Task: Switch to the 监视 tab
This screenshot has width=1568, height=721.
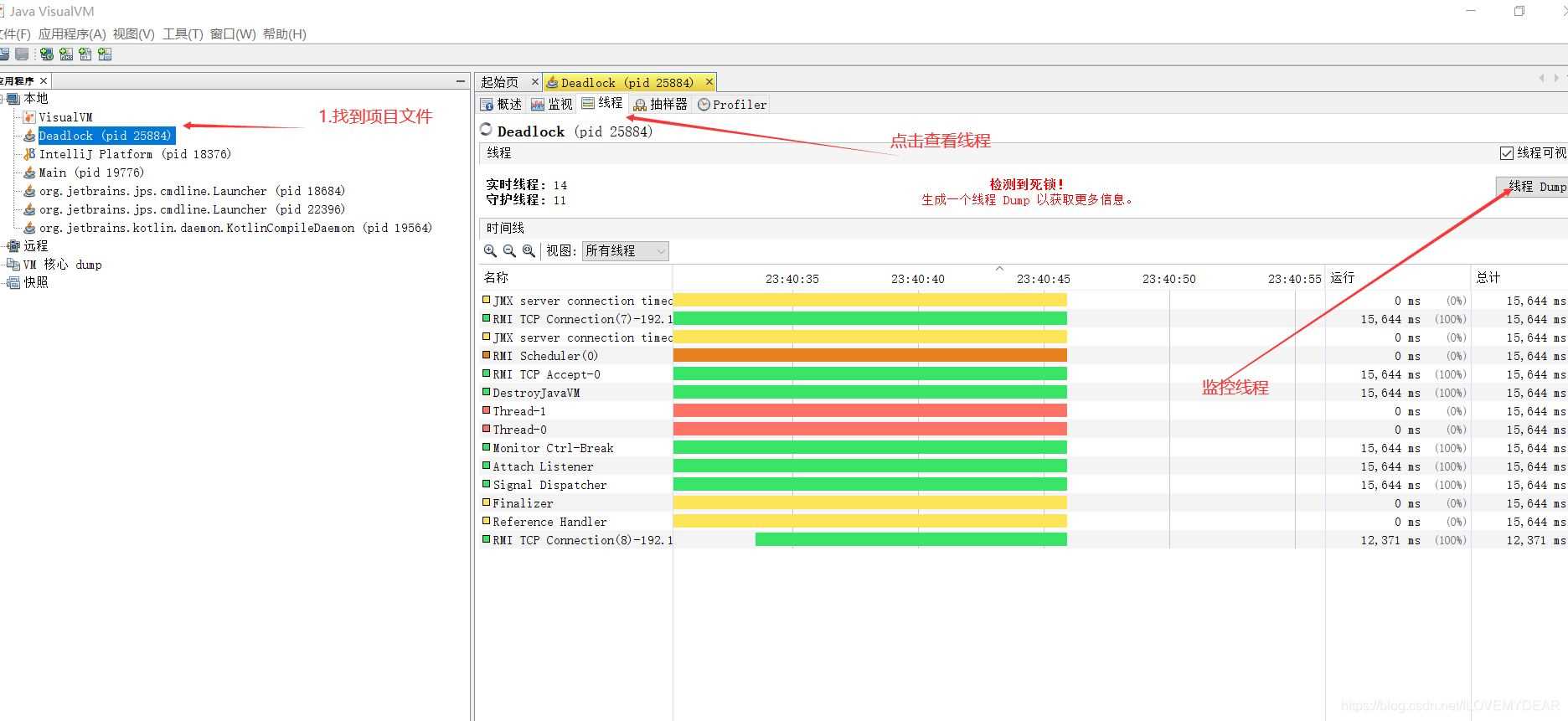Action: coord(552,105)
